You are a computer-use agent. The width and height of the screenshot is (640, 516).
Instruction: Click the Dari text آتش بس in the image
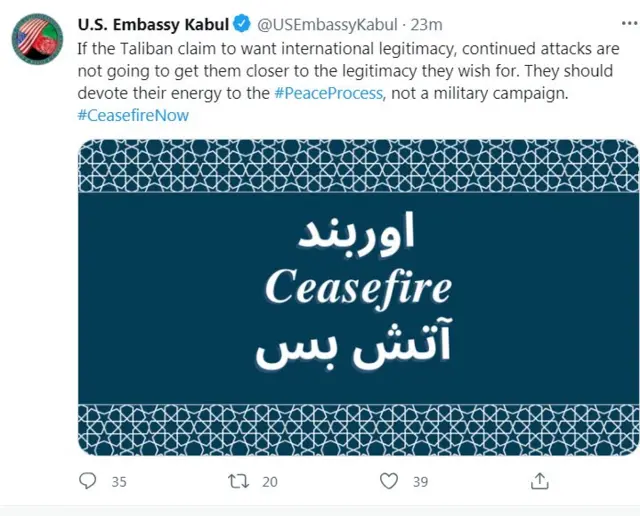click(356, 347)
